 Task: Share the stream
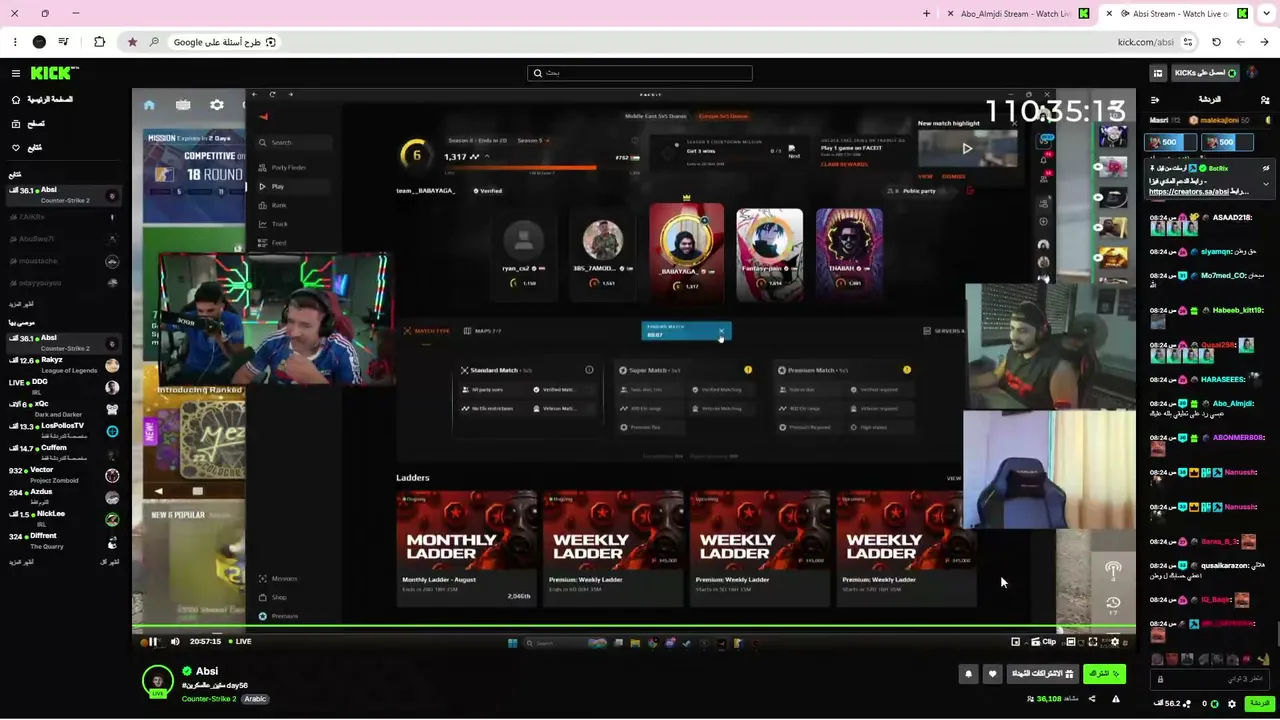(1091, 699)
